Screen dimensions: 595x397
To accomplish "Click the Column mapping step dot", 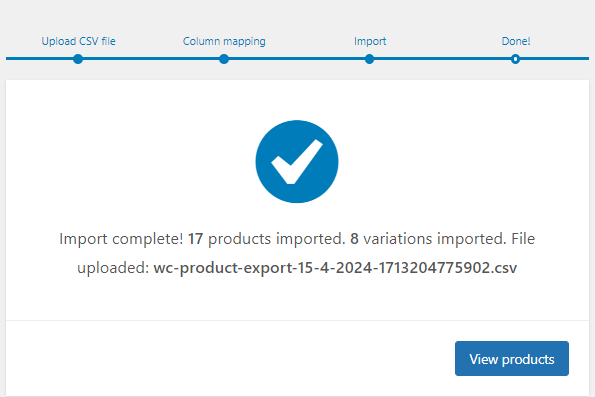I will coord(224,59).
